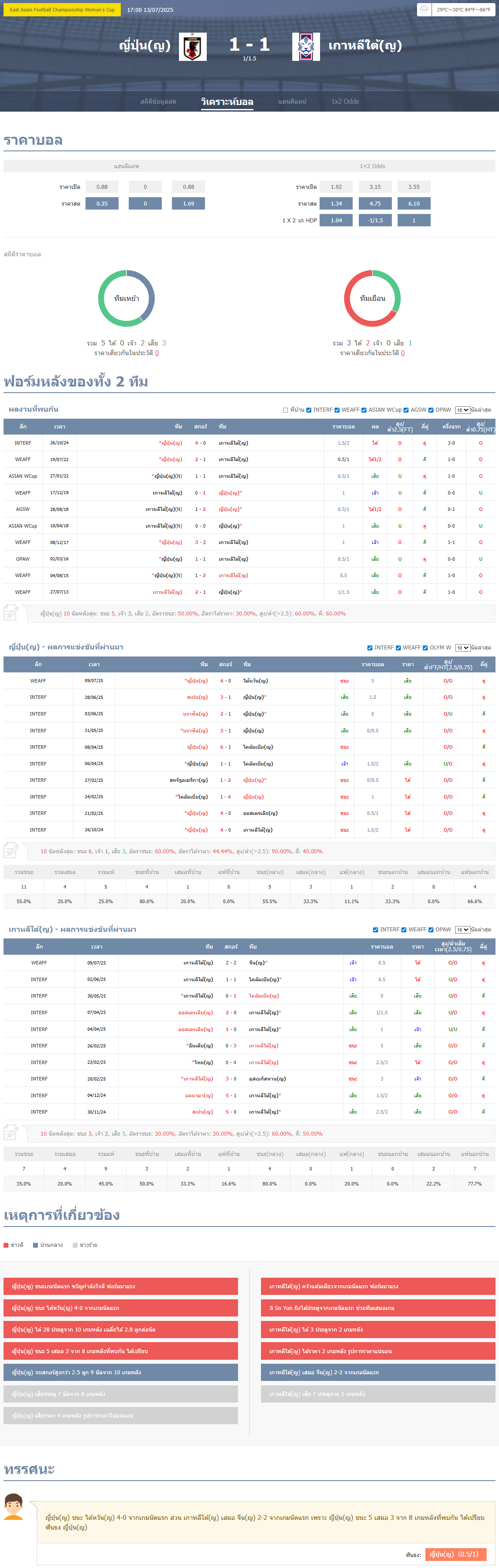Click the red legend square for good news
The image size is (499, 1568).
pyautogui.click(x=6, y=1245)
